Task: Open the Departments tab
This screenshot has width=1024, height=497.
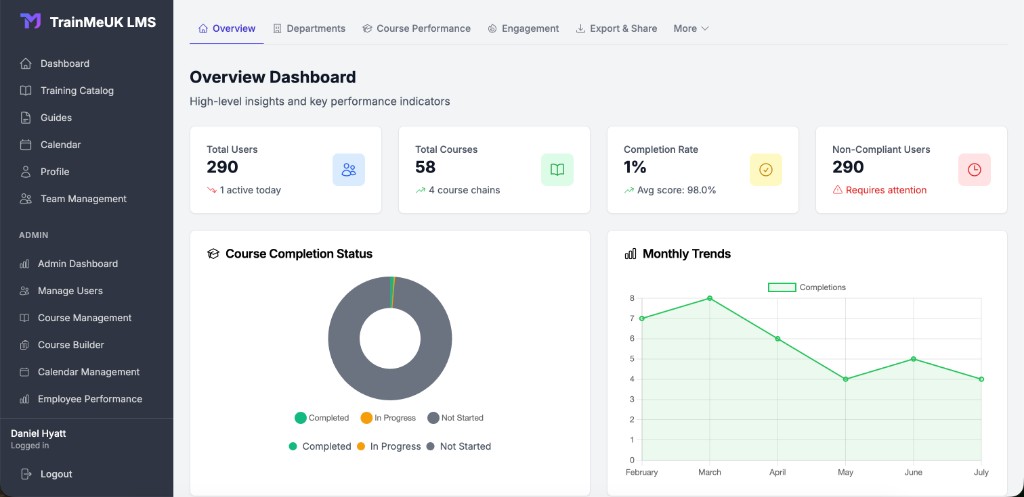Action: 309,29
